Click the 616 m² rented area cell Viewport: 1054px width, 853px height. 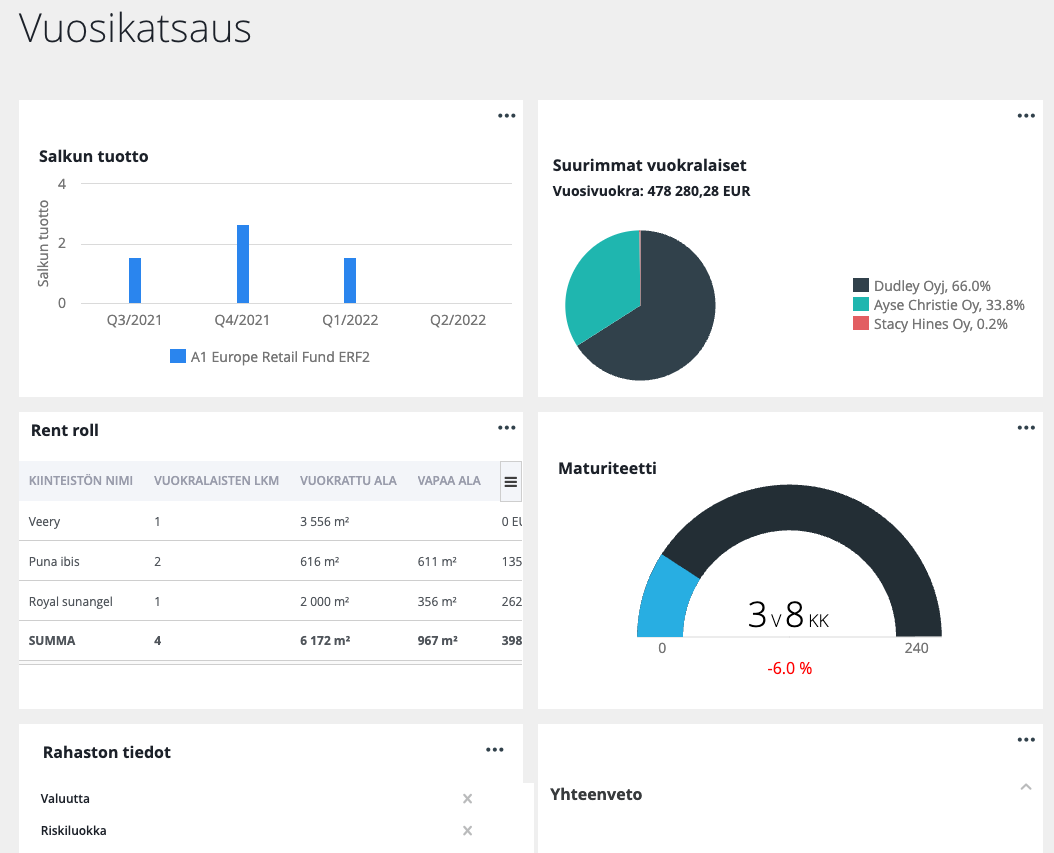tap(319, 561)
